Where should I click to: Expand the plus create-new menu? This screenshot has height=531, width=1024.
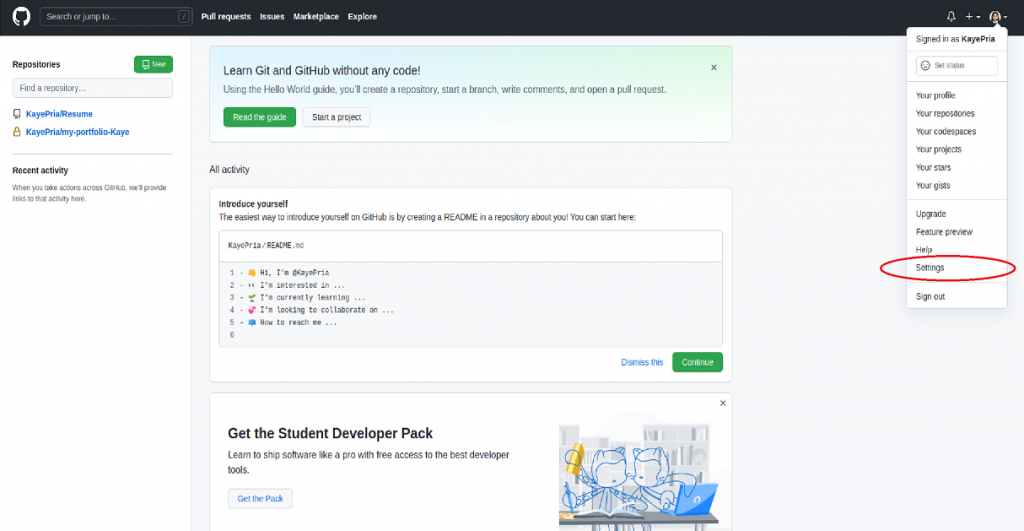(x=972, y=16)
